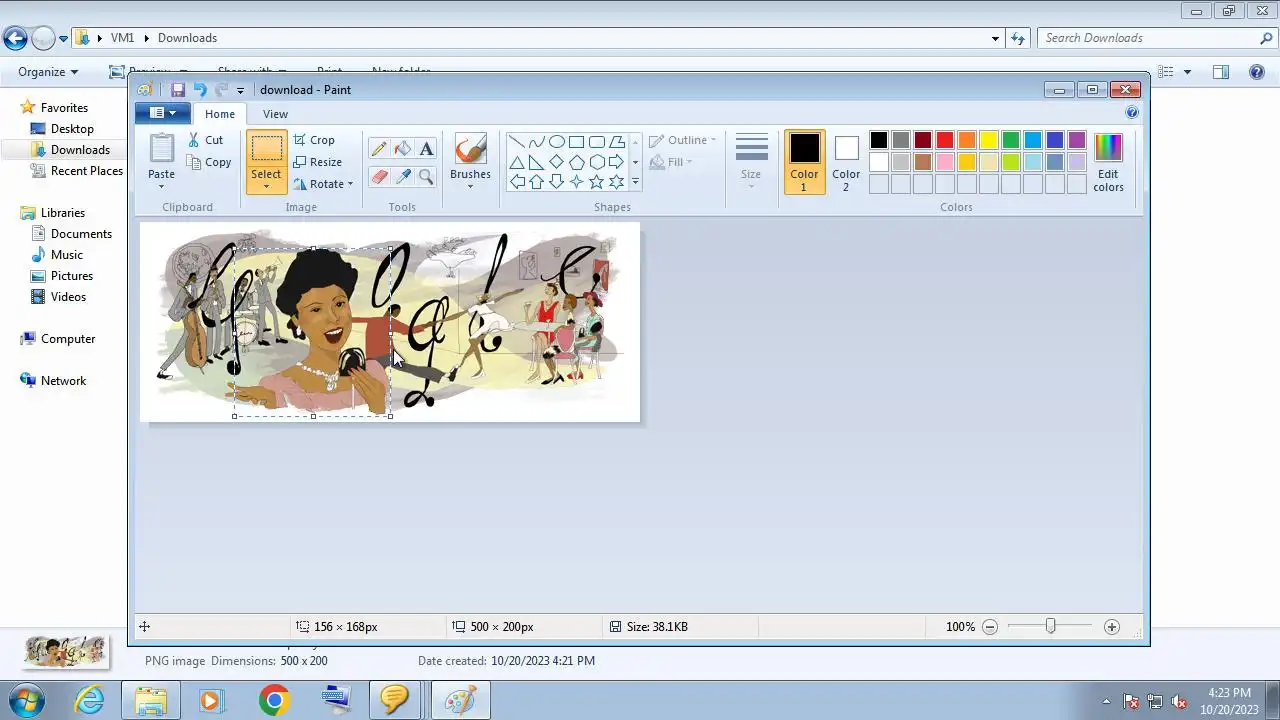Click the Cut scissors button
The image size is (1280, 720).
206,140
